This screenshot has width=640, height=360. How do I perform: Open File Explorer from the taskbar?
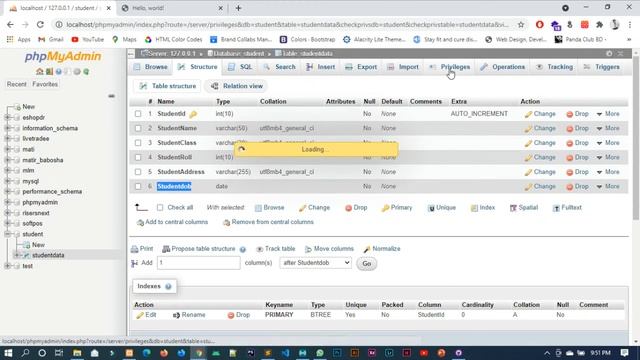77,353
